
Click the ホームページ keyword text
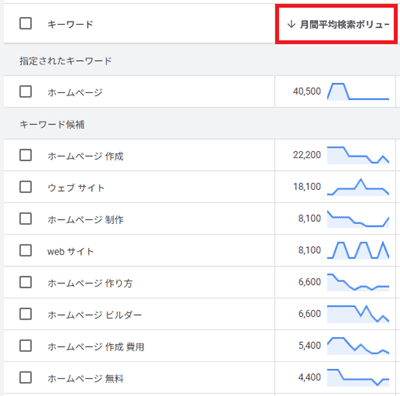pyautogui.click(x=75, y=92)
